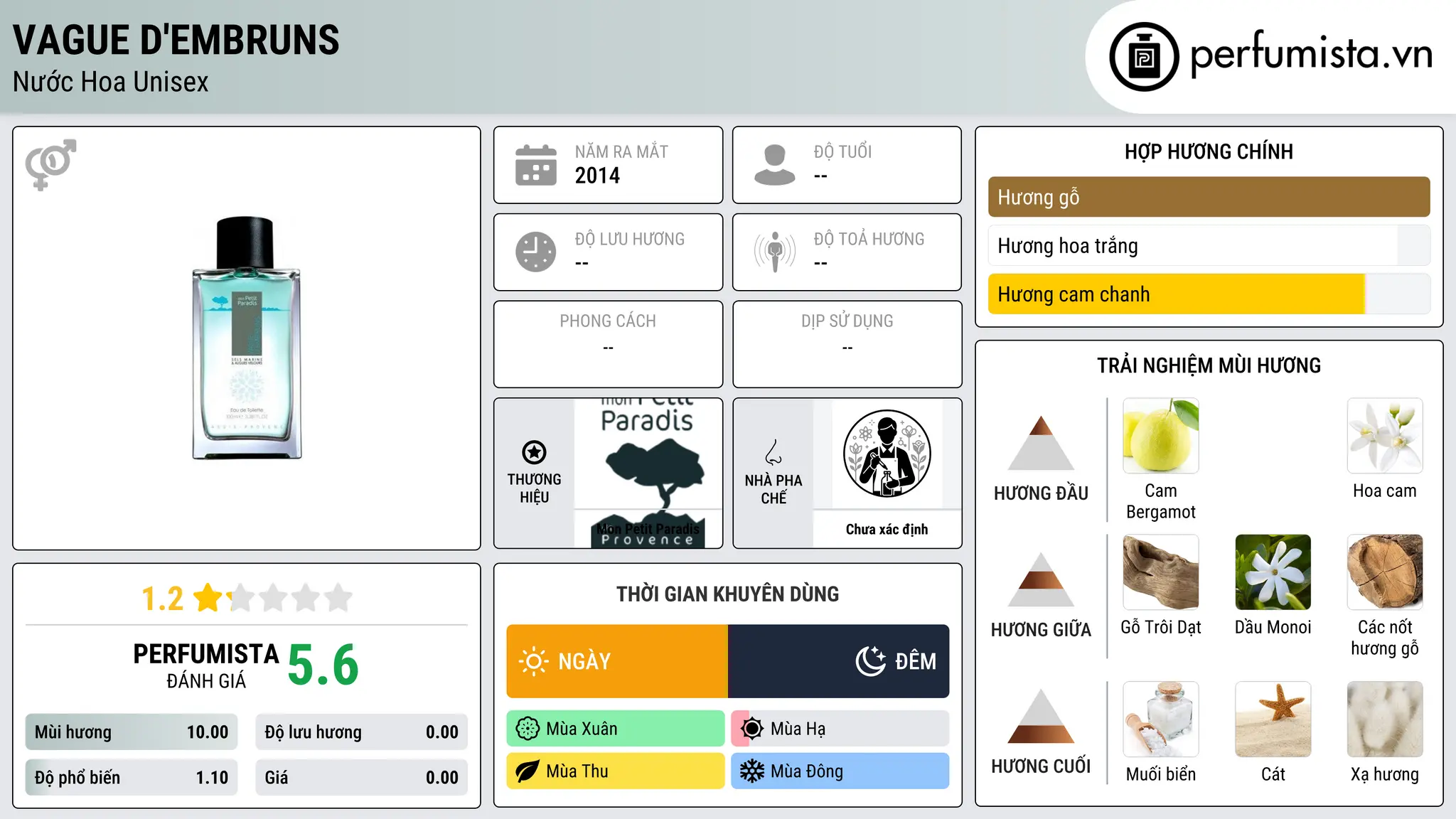Click the perfumista.vn site name
Image resolution: width=1456 pixels, height=819 pixels.
[x=1311, y=53]
